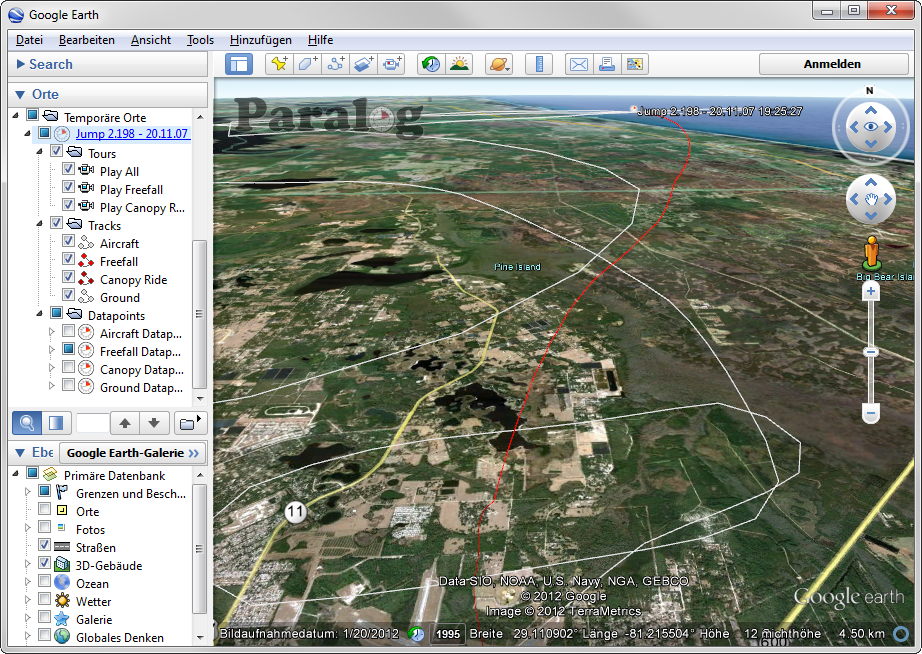Enable the Aircraft Datapoints checkbox
922x654 pixels.
click(67, 333)
